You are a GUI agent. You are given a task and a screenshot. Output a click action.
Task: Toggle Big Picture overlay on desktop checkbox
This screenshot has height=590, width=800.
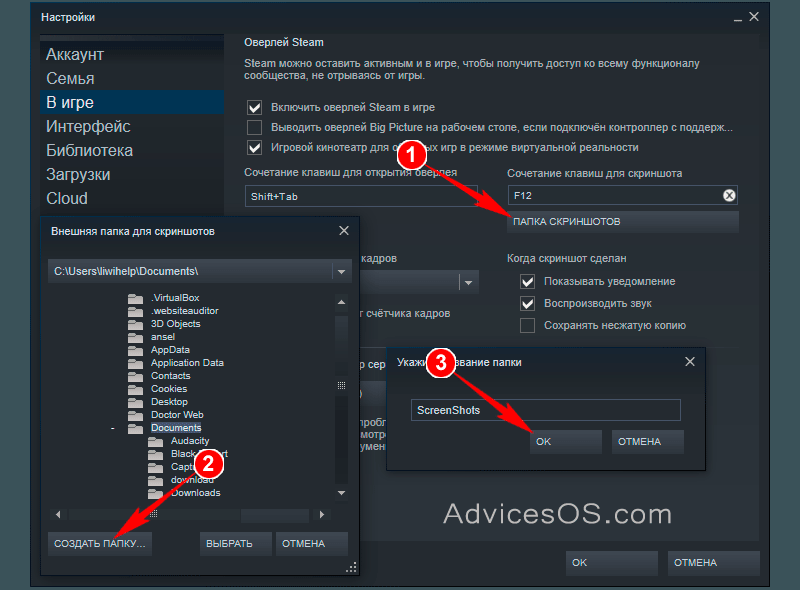click(255, 127)
